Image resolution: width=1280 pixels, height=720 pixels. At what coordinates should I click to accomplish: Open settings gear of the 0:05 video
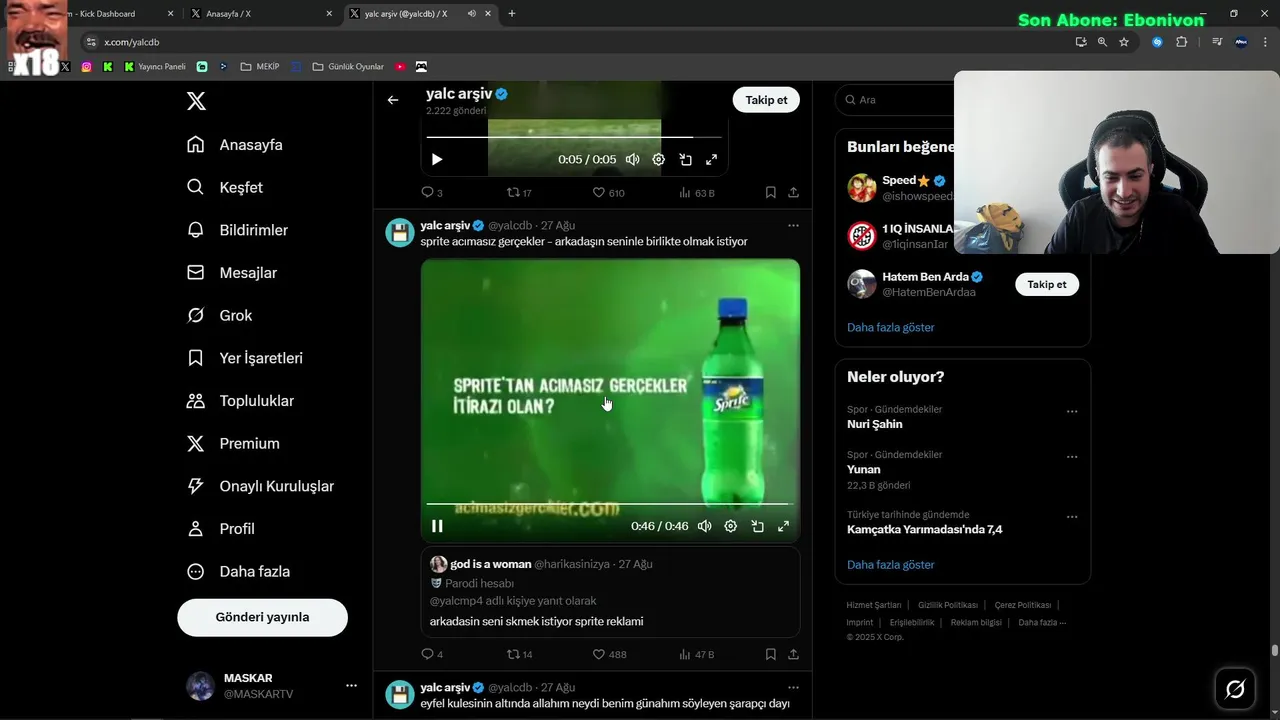[x=658, y=159]
